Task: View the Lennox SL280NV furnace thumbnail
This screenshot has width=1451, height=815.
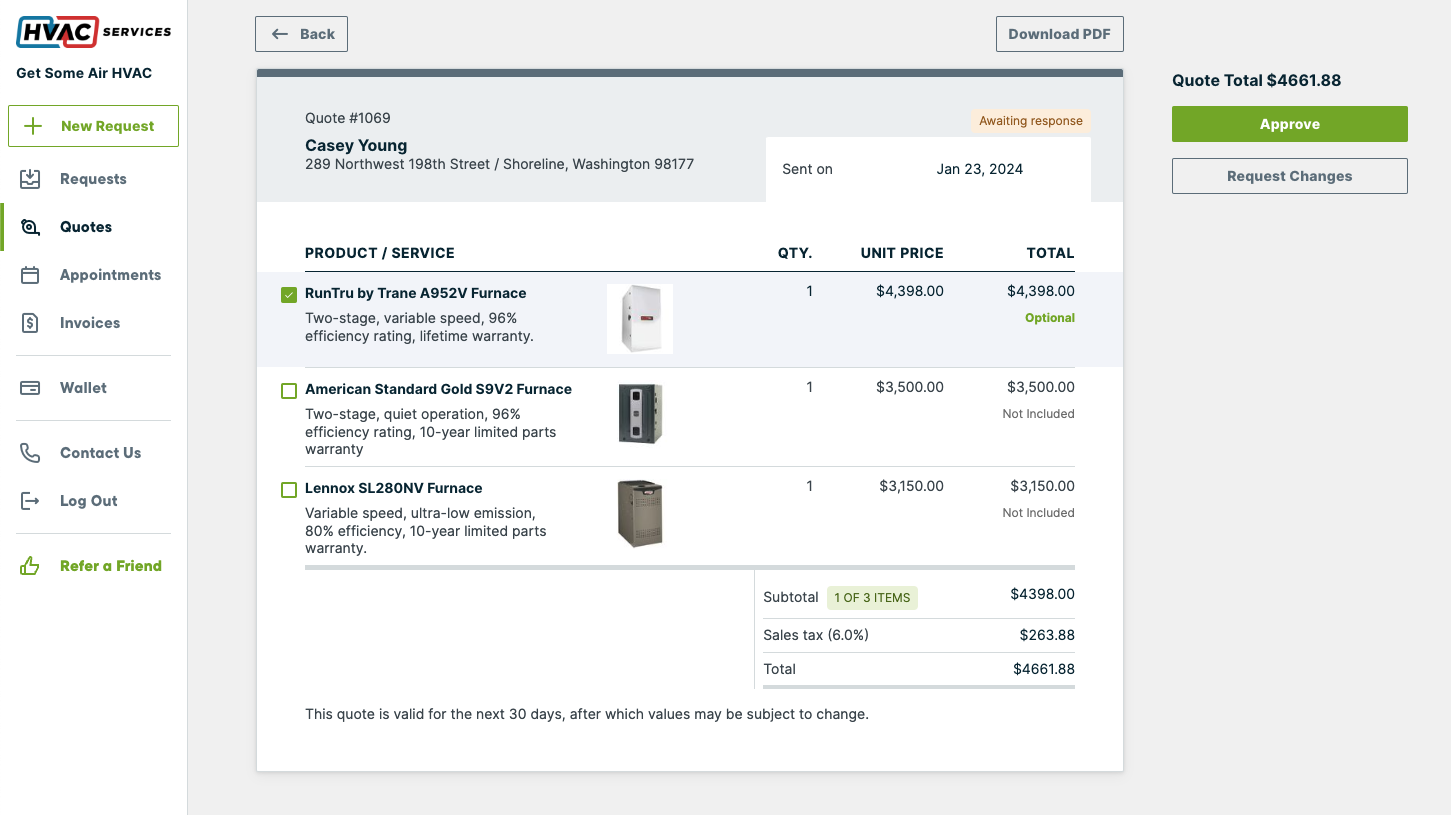Action: 640,514
